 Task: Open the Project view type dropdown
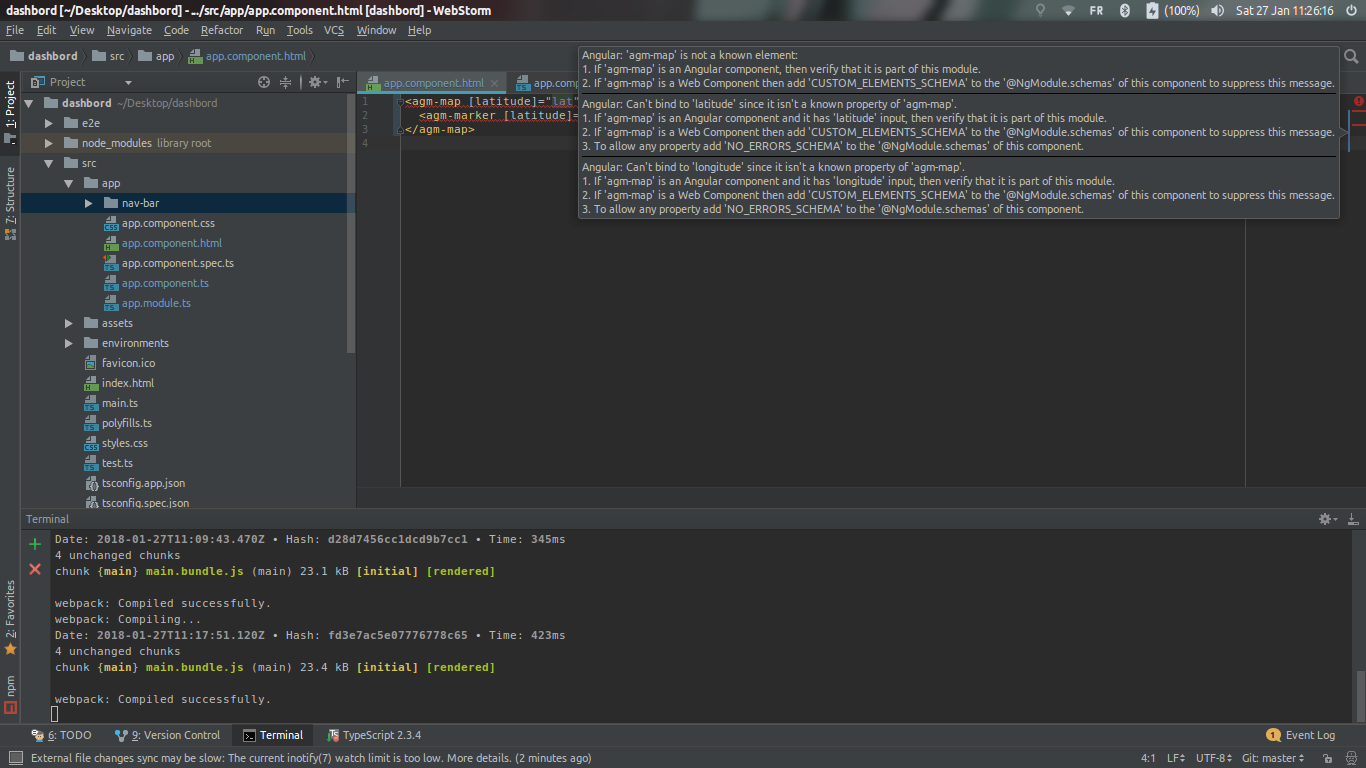coord(128,82)
